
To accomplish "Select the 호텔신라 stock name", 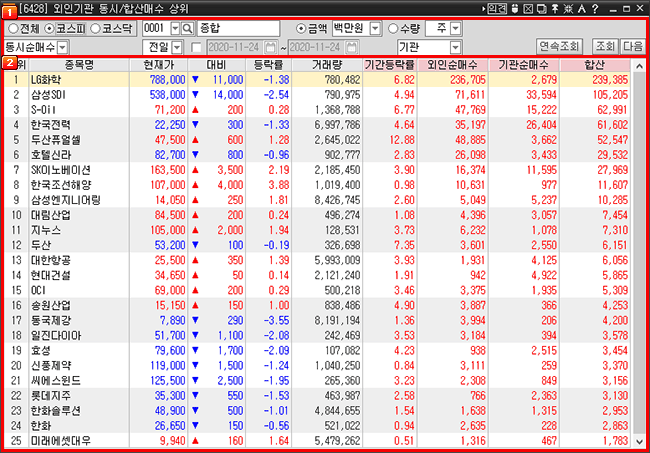I will click(x=51, y=155).
